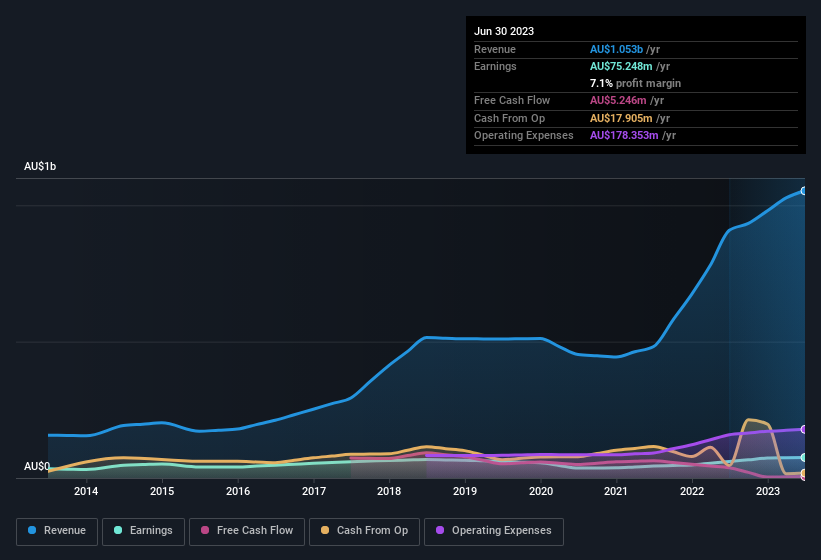821x560 pixels.
Task: Click the AU$5.246m free cash flow value
Action: (618, 100)
